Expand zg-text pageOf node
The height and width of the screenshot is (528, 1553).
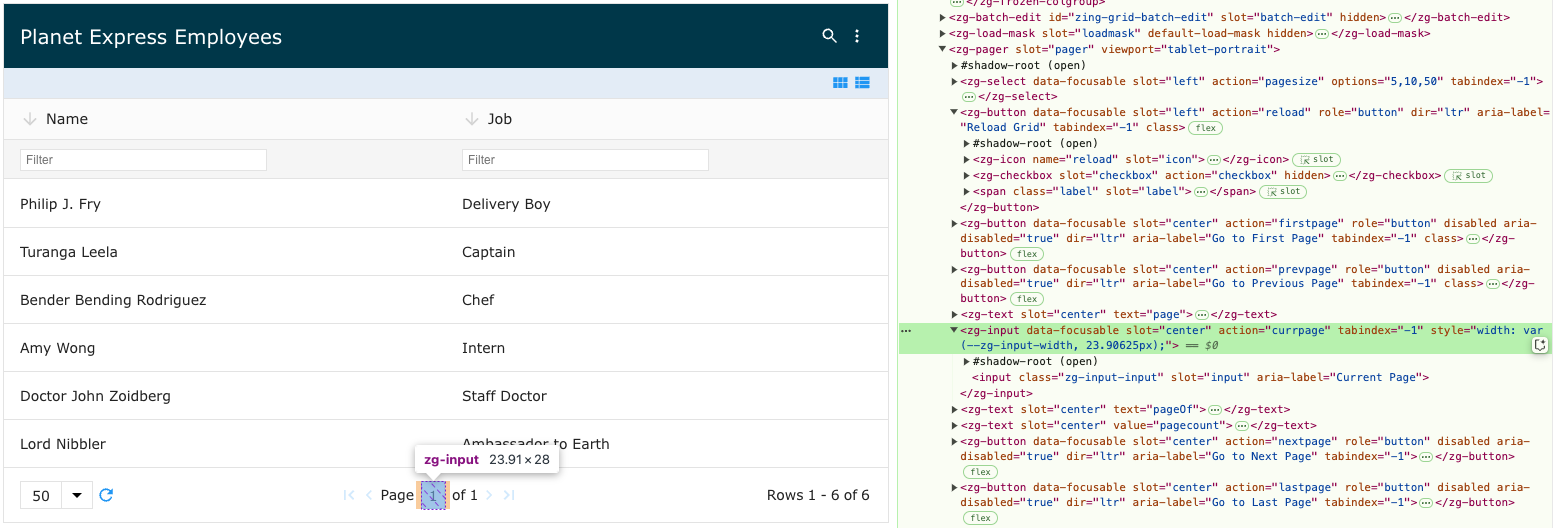coord(954,409)
